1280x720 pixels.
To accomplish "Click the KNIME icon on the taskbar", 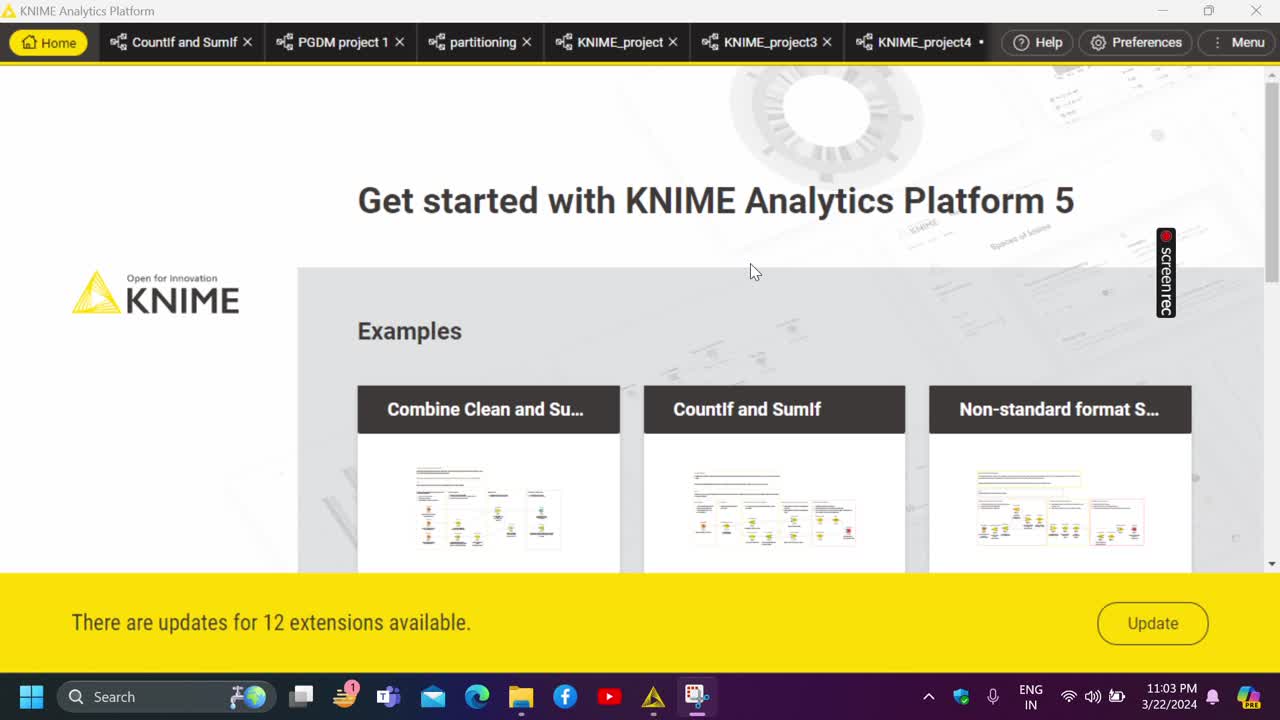I will click(x=653, y=697).
